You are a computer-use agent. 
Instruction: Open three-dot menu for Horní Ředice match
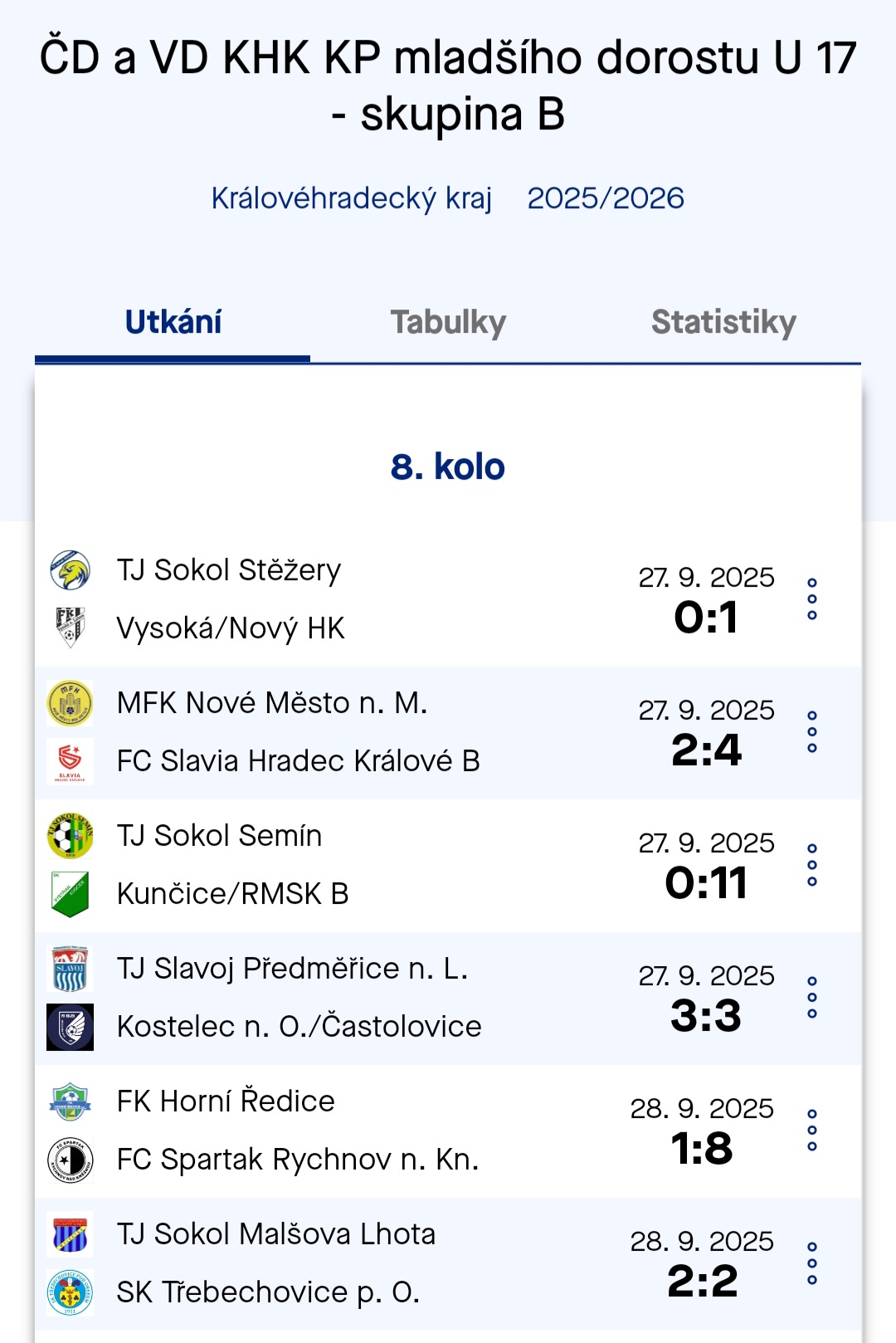pos(812,1131)
